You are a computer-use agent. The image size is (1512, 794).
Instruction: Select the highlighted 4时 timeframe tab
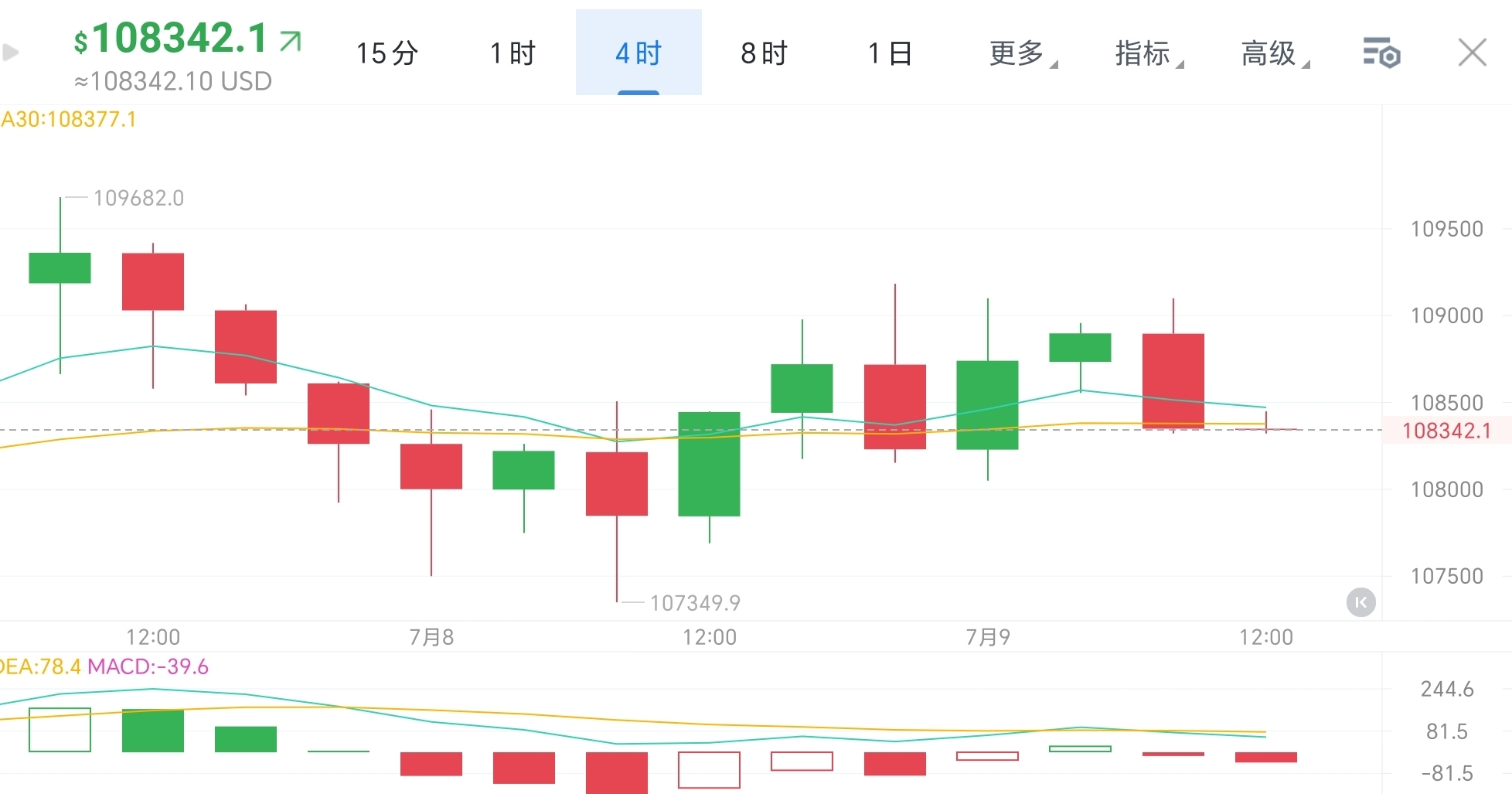point(638,53)
